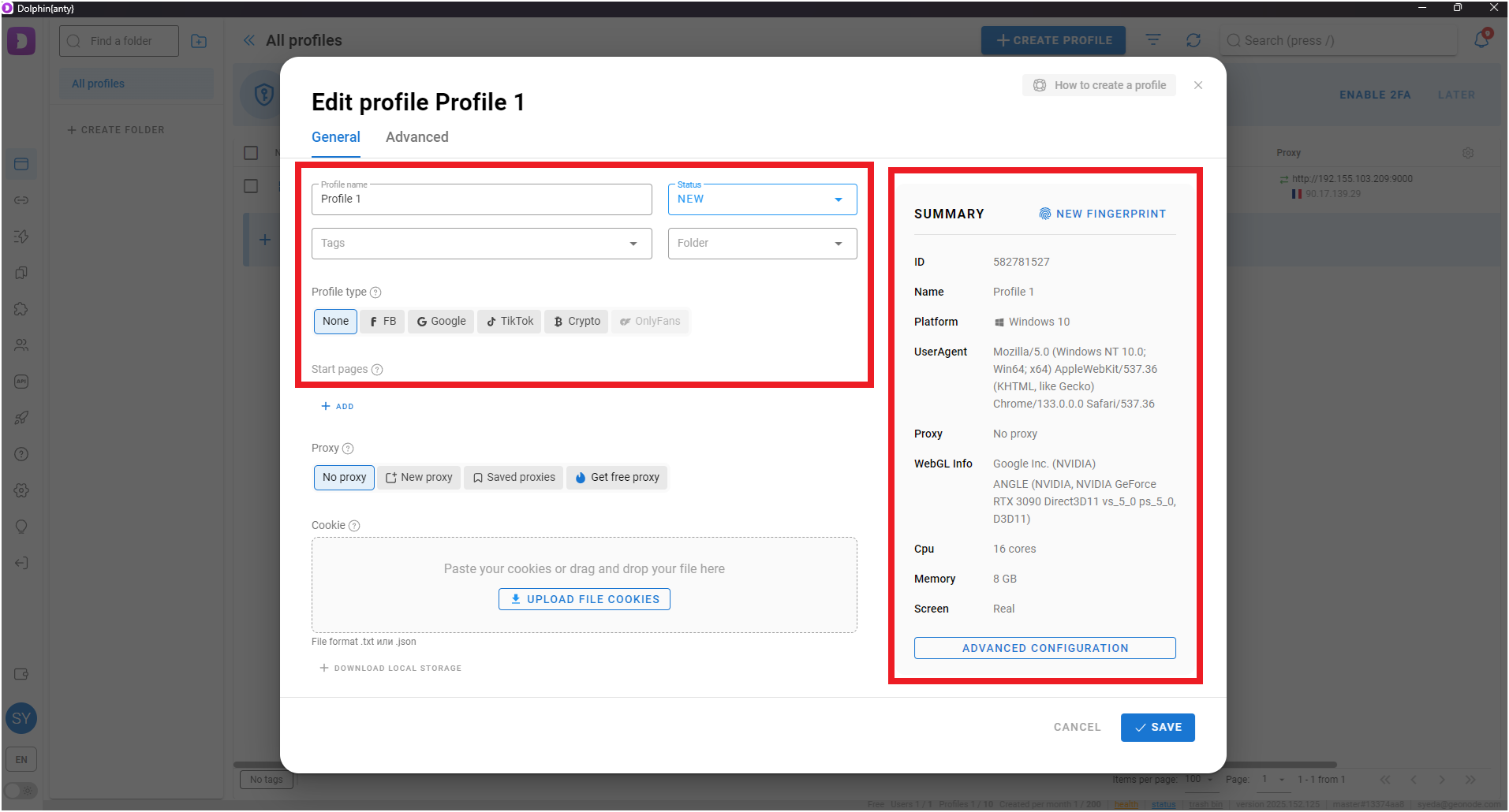Open the filter icon near Create Profile
This screenshot has width=1509, height=812.
coord(1152,39)
